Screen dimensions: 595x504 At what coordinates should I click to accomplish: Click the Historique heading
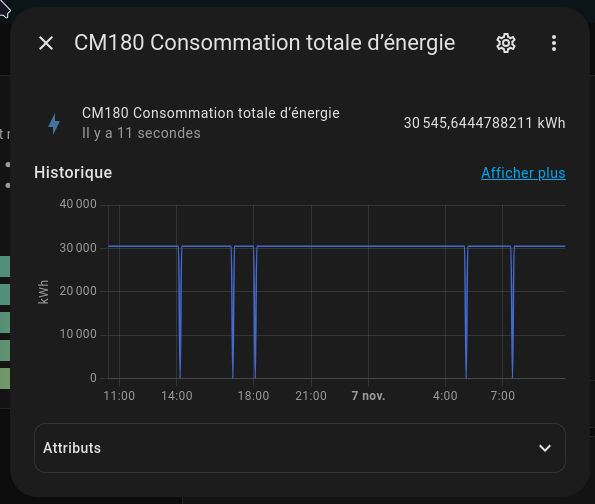coord(73,173)
